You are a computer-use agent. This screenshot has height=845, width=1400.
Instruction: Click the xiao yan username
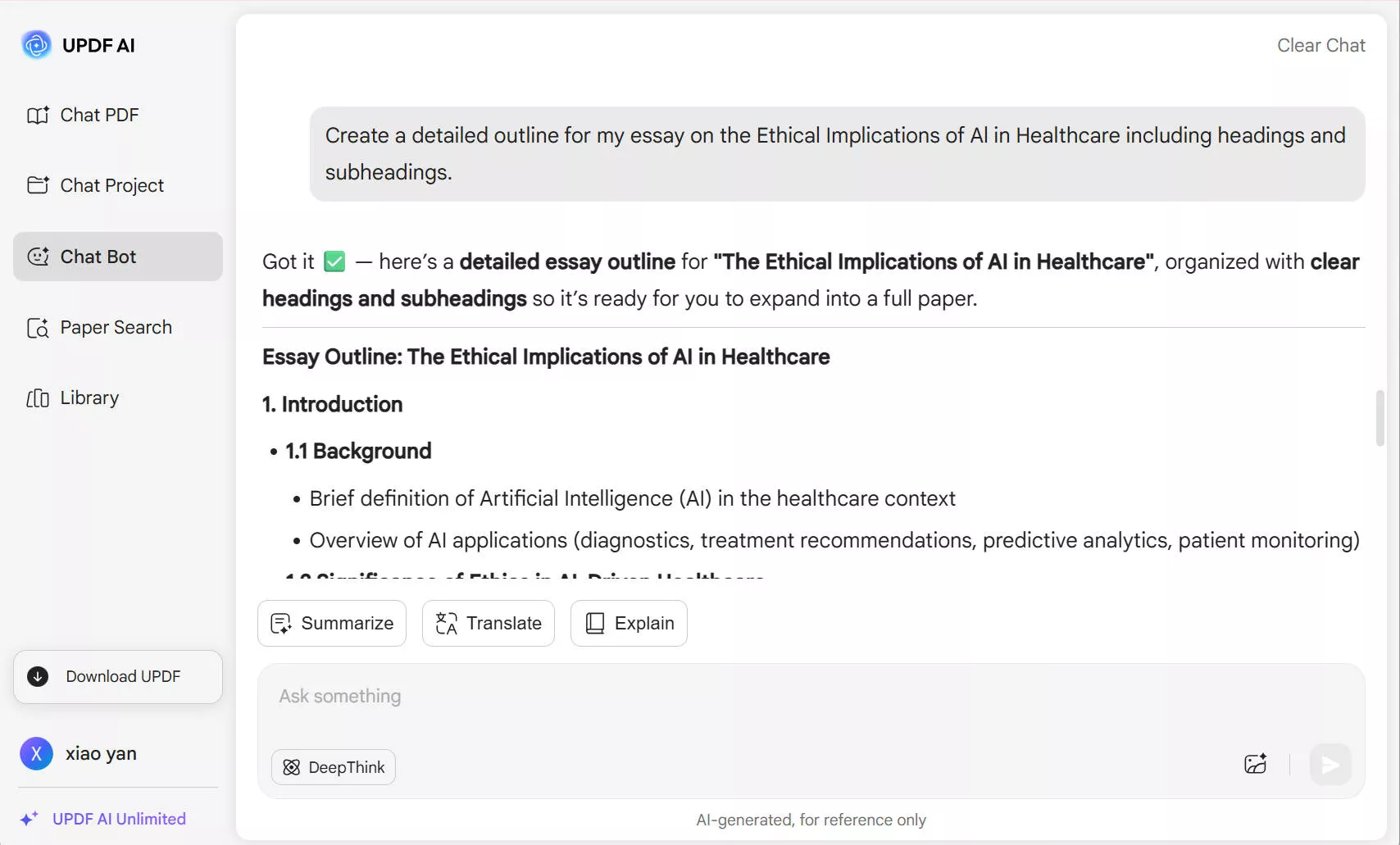[101, 753]
